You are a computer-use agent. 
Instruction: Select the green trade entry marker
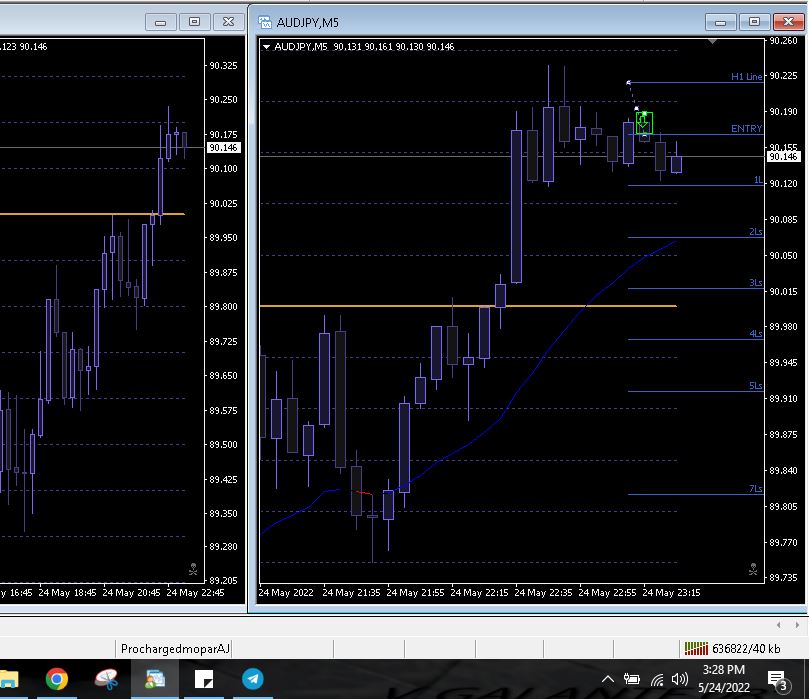(644, 123)
